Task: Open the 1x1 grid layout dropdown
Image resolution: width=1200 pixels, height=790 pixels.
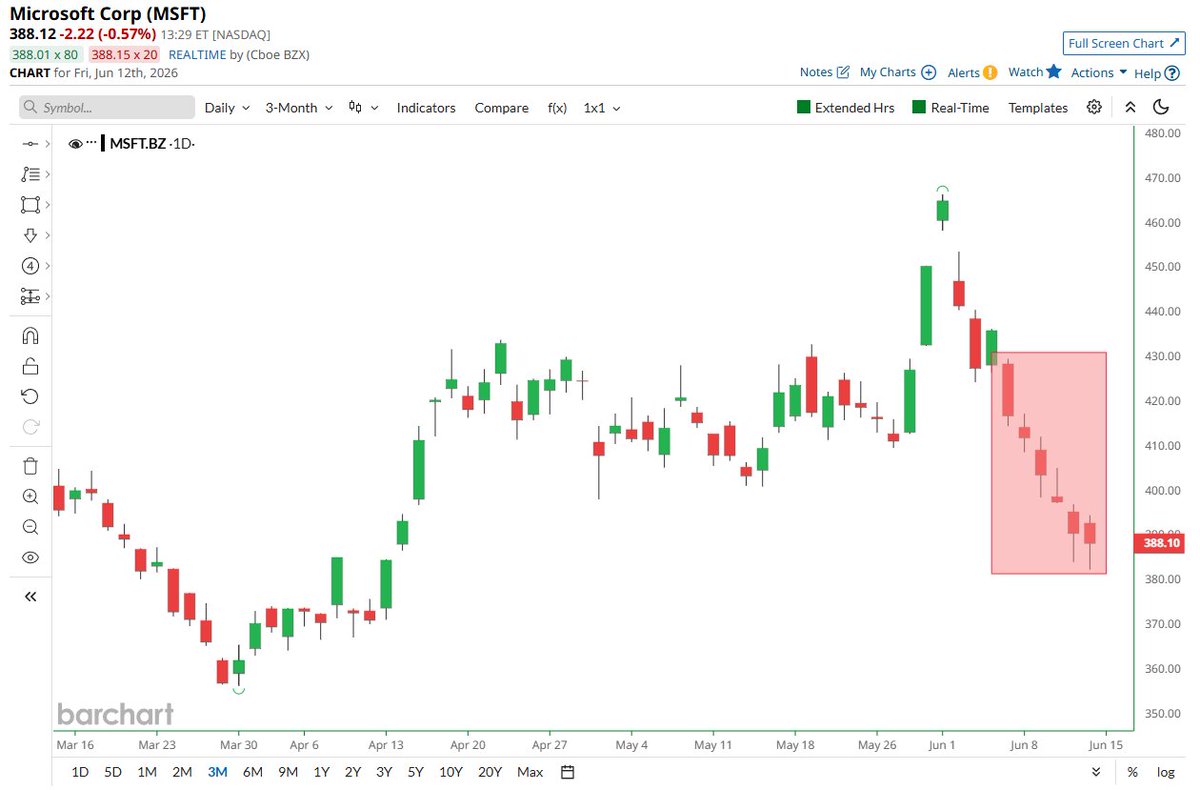Action: [602, 108]
